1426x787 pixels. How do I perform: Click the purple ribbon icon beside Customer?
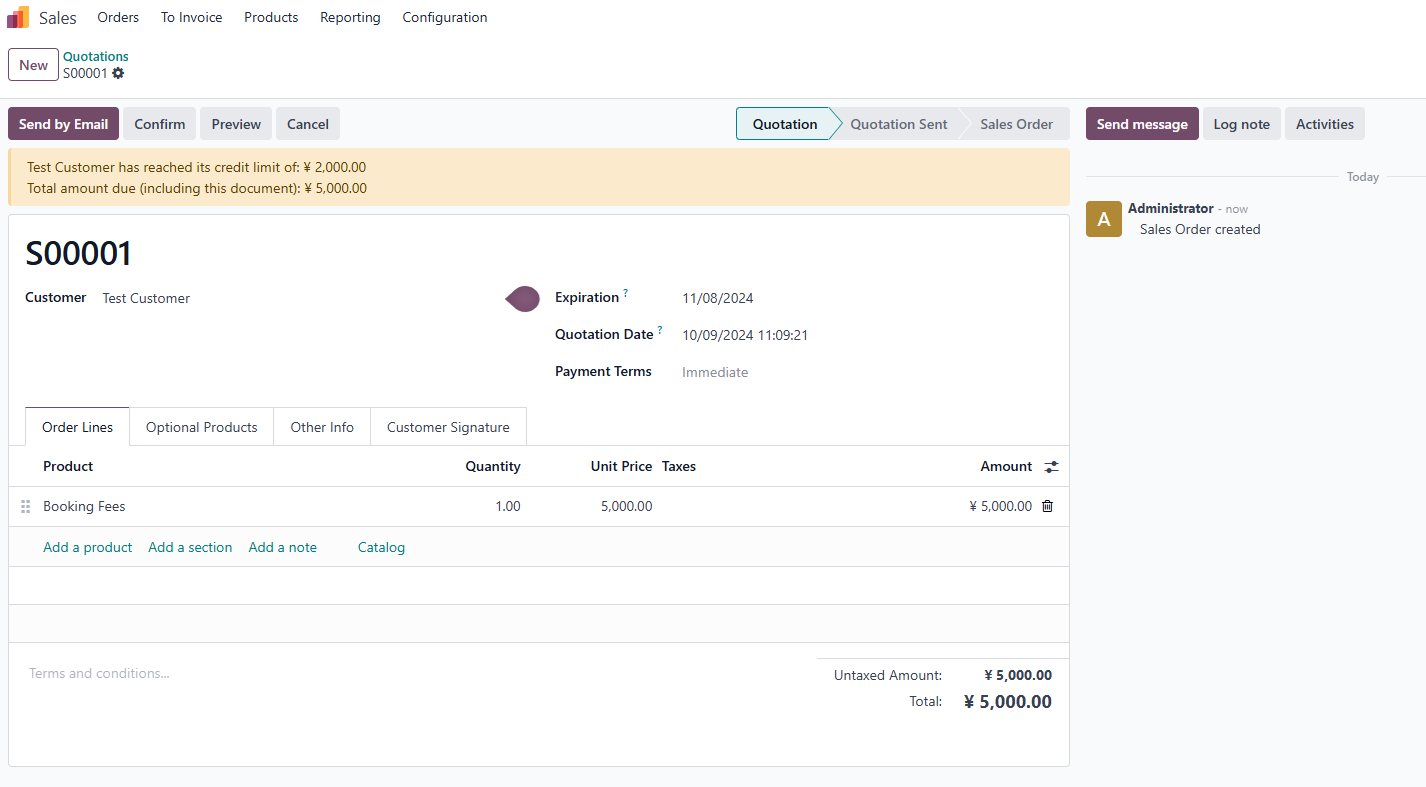click(x=523, y=298)
